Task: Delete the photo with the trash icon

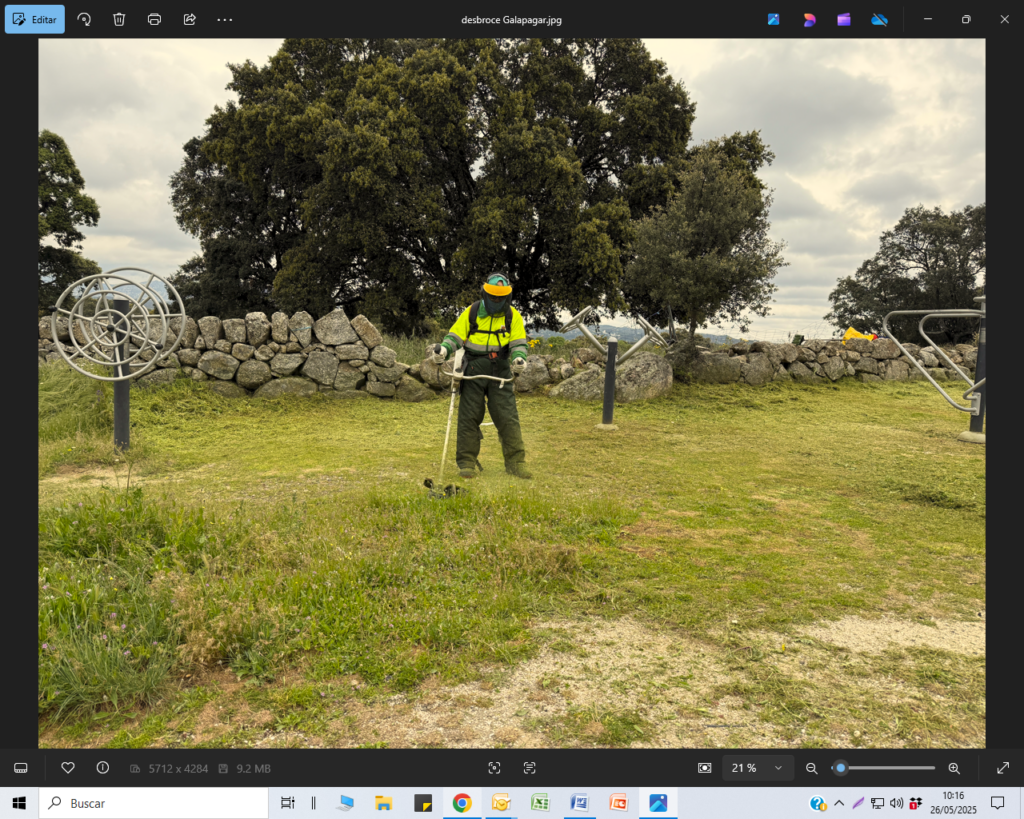Action: pos(119,20)
